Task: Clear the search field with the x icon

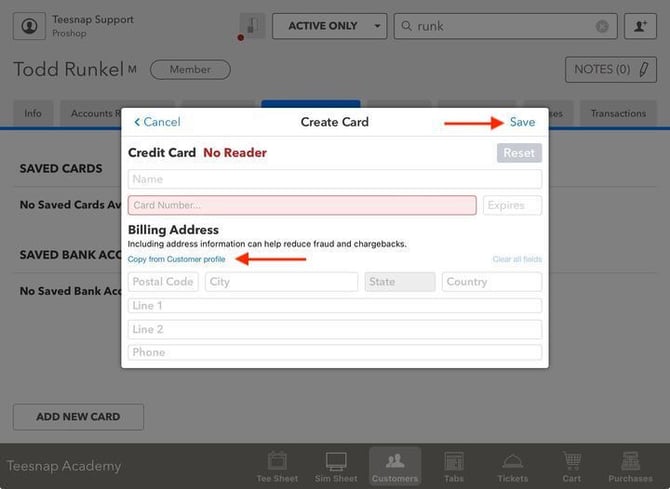Action: coord(602,27)
